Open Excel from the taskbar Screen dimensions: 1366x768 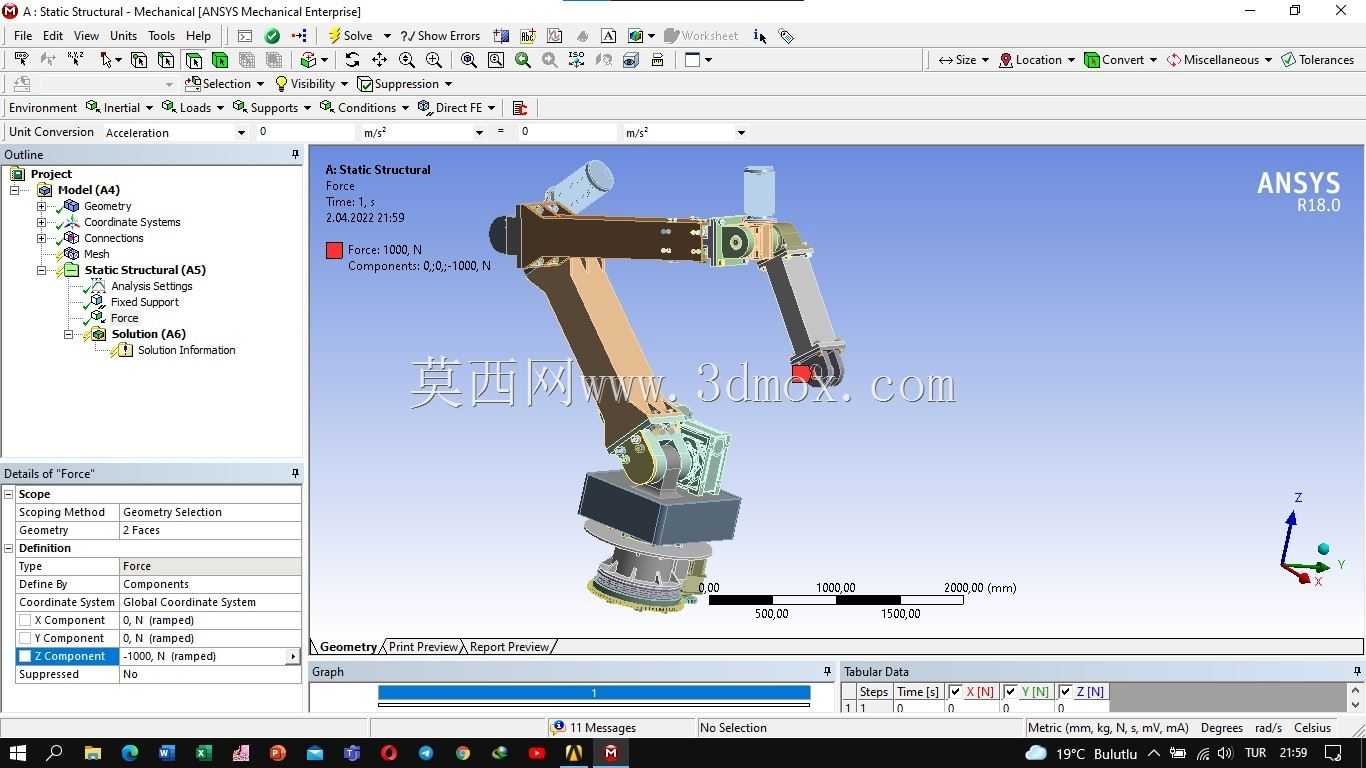[x=204, y=753]
